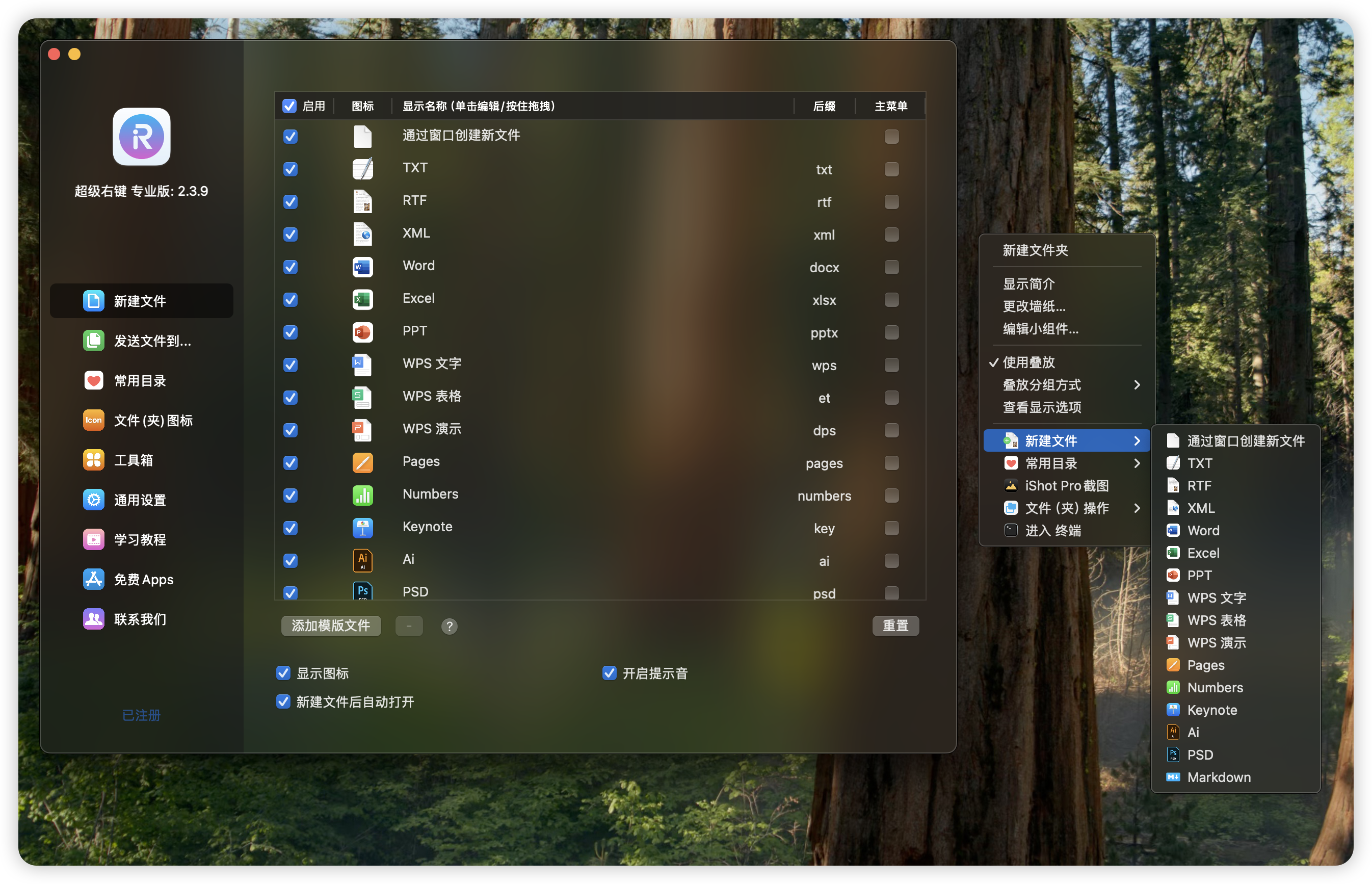This screenshot has height=884, width=1372.
Task: Disable the TXT row checkbox
Action: click(291, 169)
